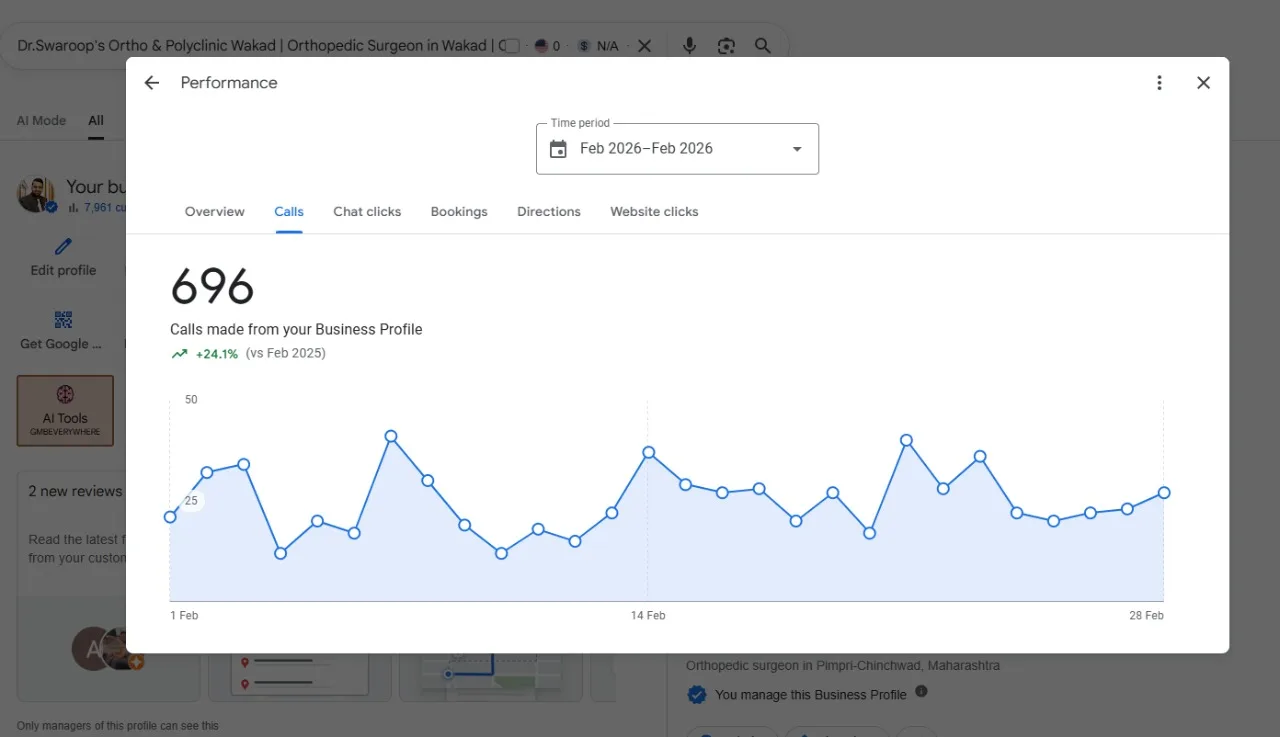Open the AI Tools GMBEverywhere button
This screenshot has width=1280, height=737.
point(65,410)
